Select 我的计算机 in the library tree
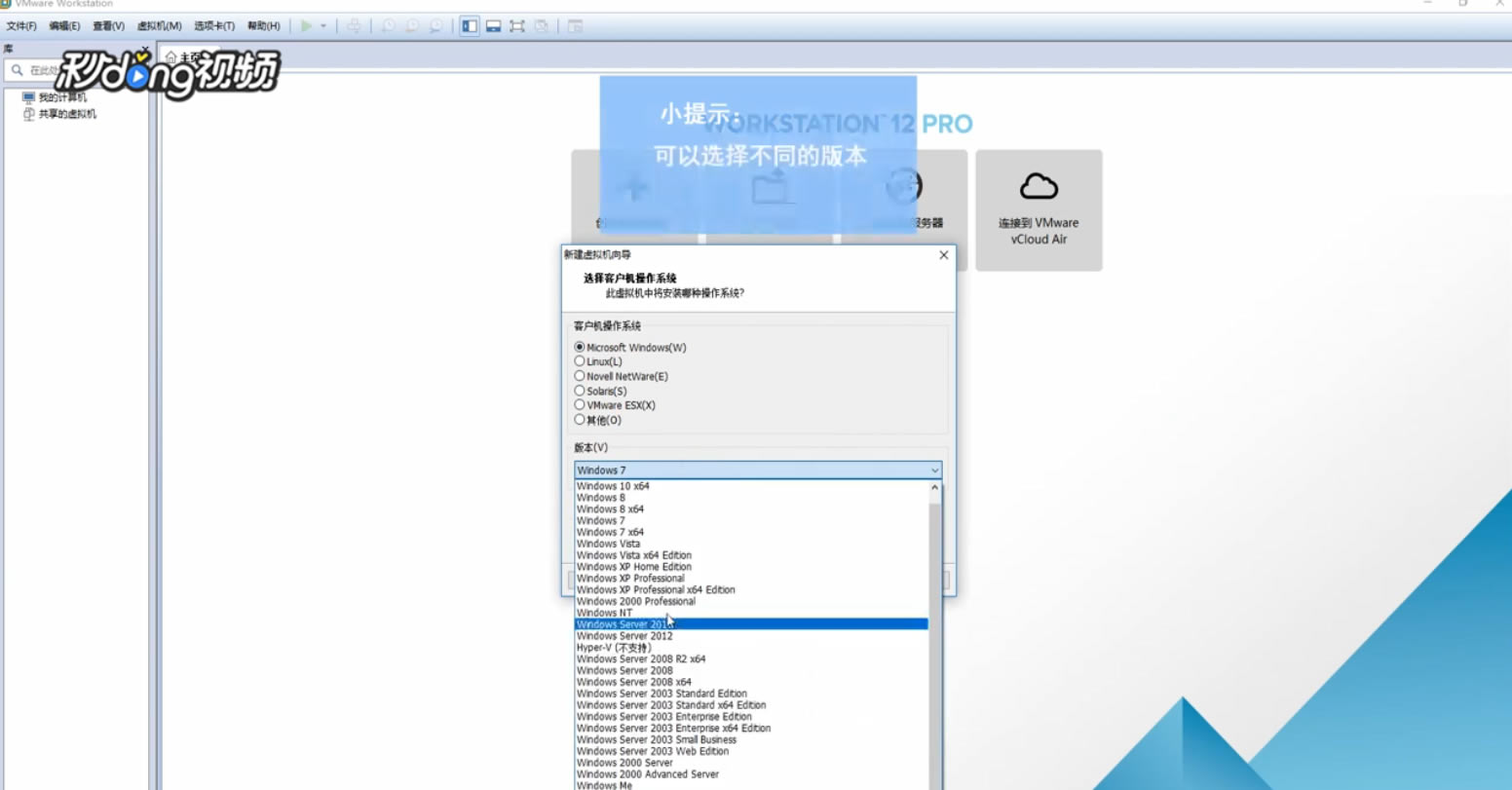This screenshot has width=1512, height=790. click(62, 97)
